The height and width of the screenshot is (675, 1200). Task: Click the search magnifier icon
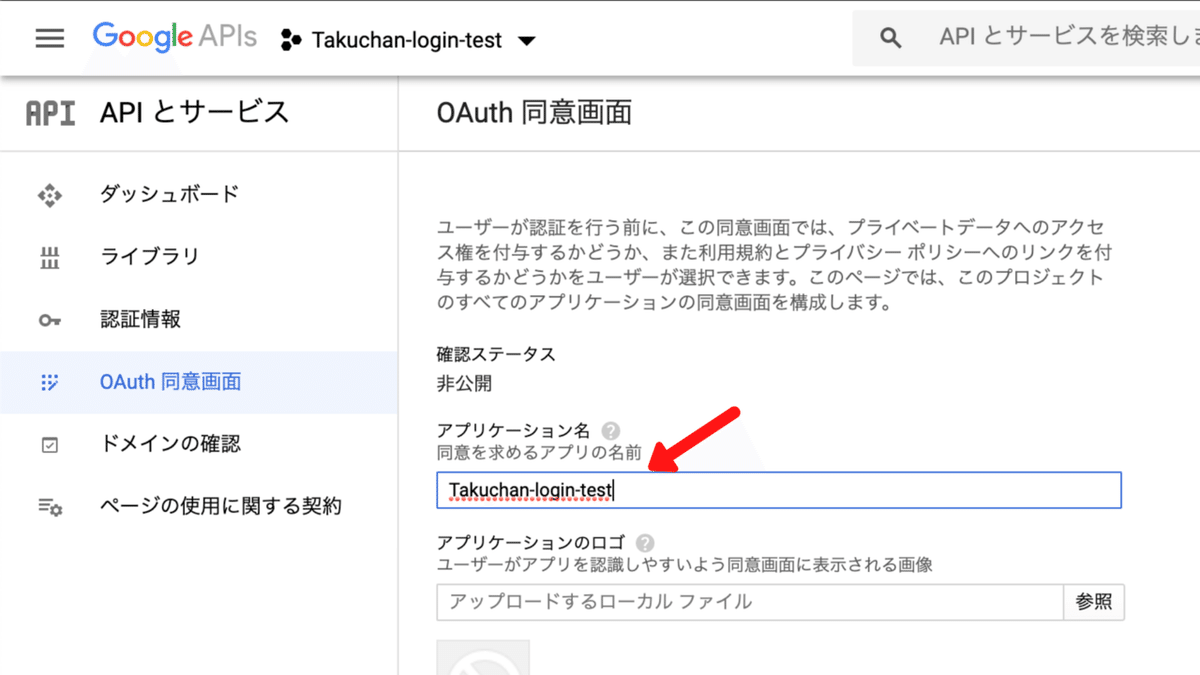tap(890, 39)
